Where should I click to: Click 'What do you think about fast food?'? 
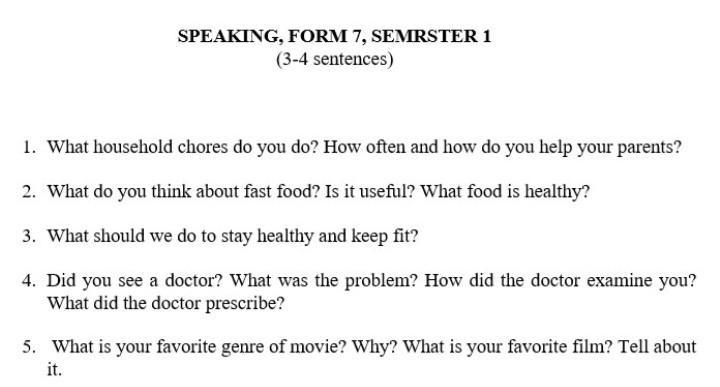pyautogui.click(x=183, y=191)
